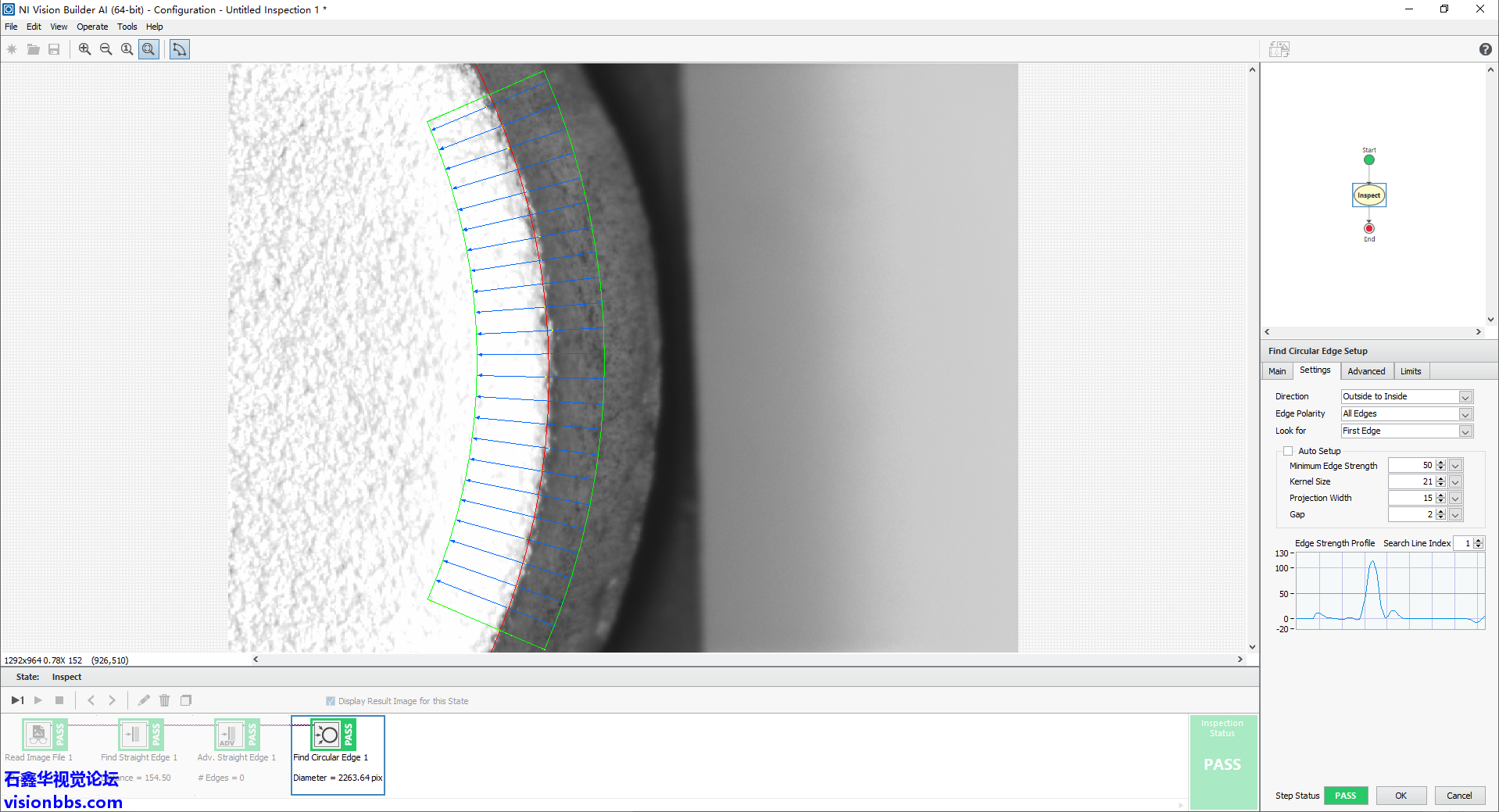Open the Operate menu
The width and height of the screenshot is (1499, 812).
92,27
